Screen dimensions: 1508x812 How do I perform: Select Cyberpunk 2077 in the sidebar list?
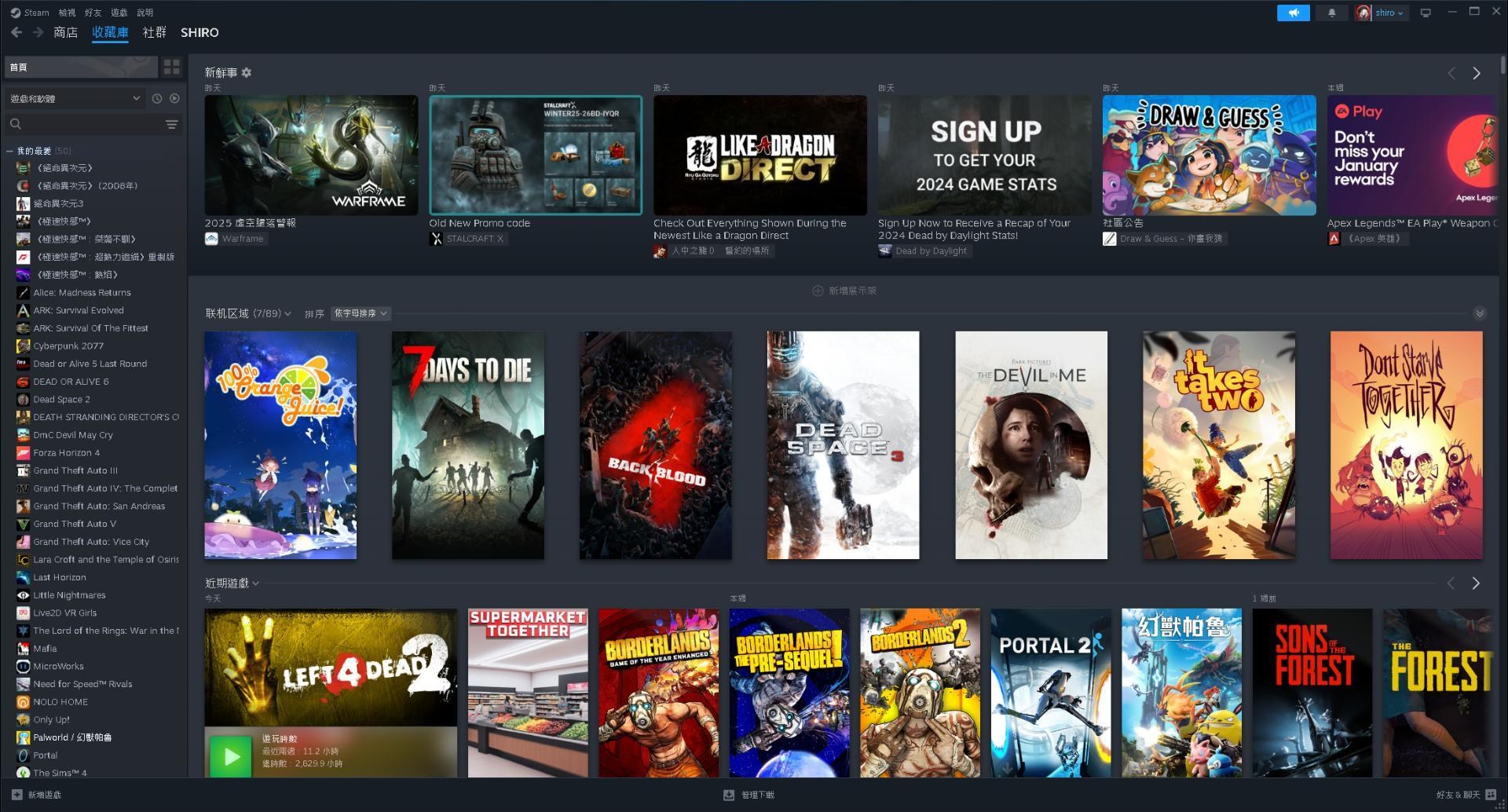(68, 346)
